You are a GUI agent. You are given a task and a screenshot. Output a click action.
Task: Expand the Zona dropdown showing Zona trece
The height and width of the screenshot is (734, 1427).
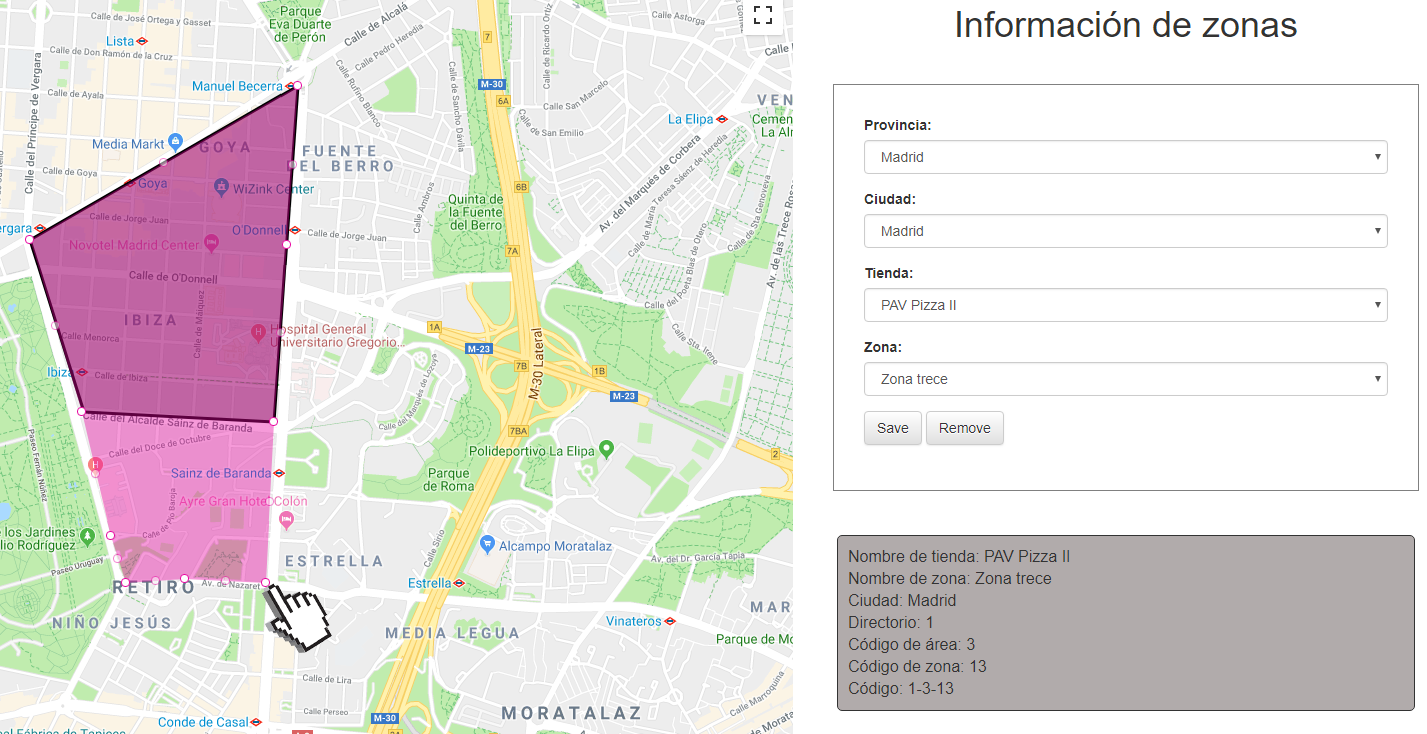(1125, 379)
